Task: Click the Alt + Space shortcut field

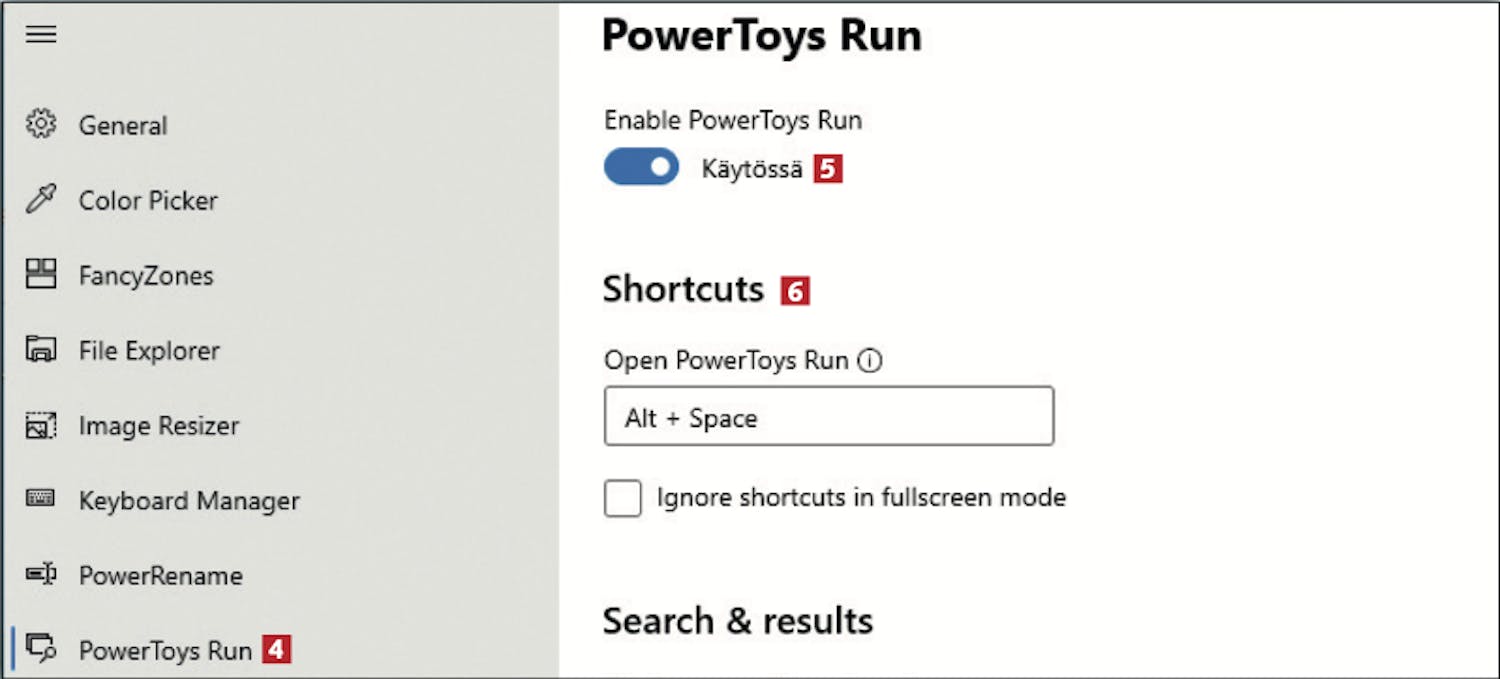Action: point(828,417)
